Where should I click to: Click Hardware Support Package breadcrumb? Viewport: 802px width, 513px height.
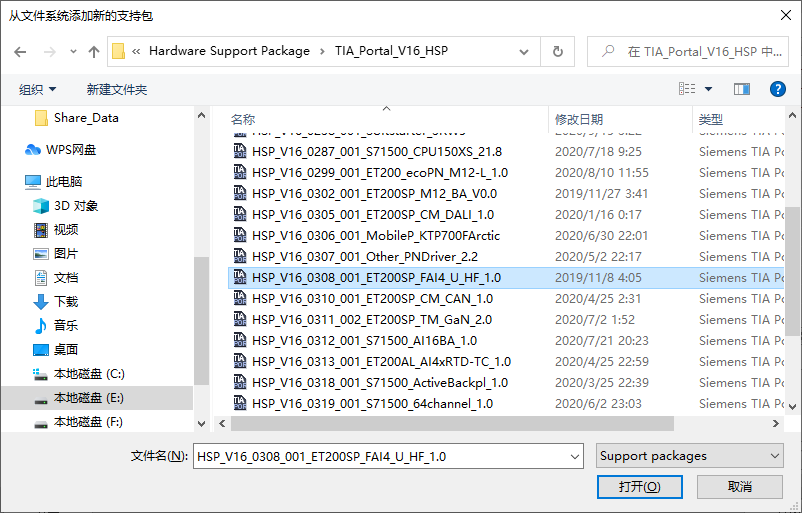tap(229, 51)
